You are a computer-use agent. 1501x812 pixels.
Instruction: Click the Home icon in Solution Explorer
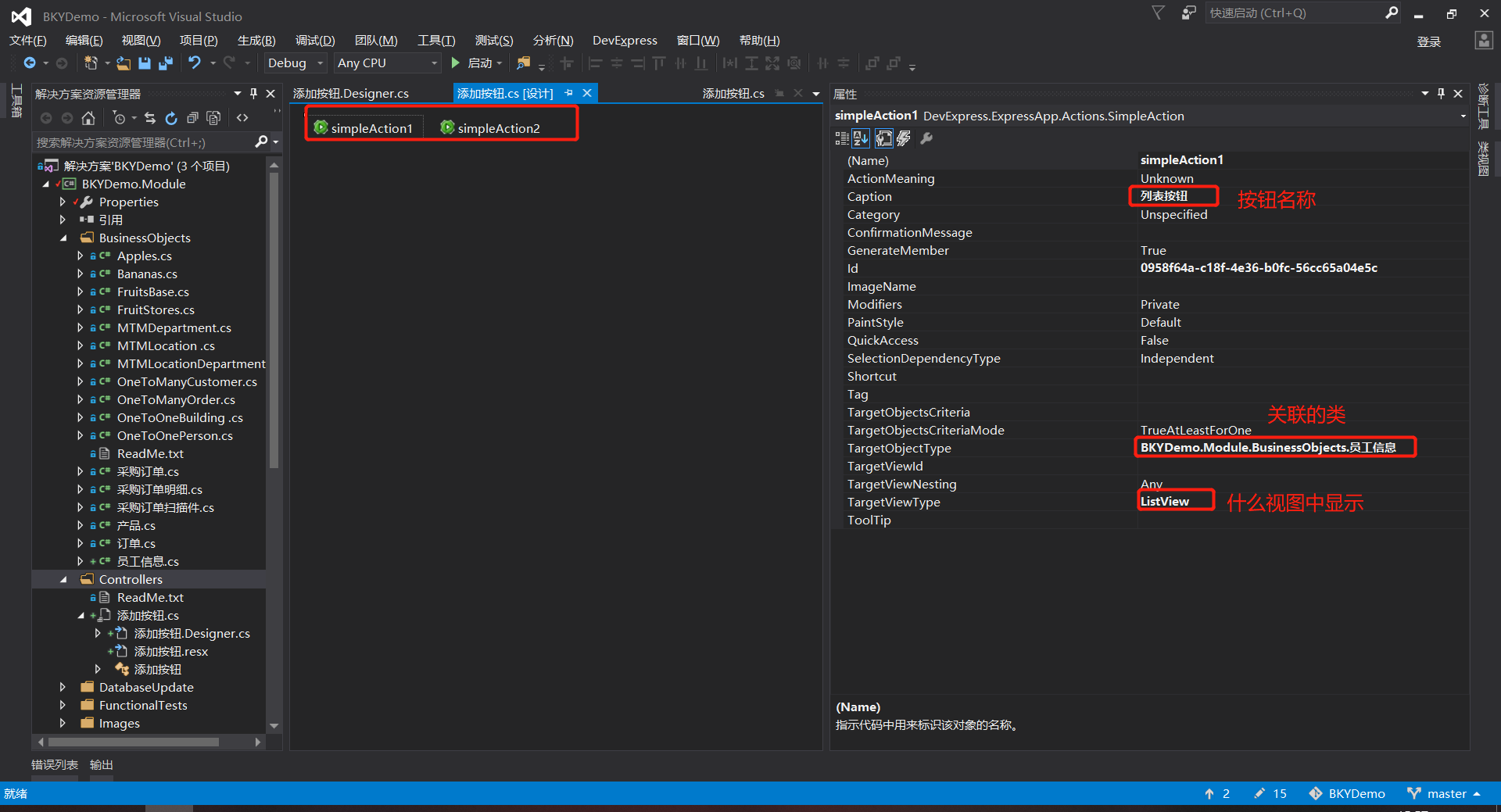88,118
